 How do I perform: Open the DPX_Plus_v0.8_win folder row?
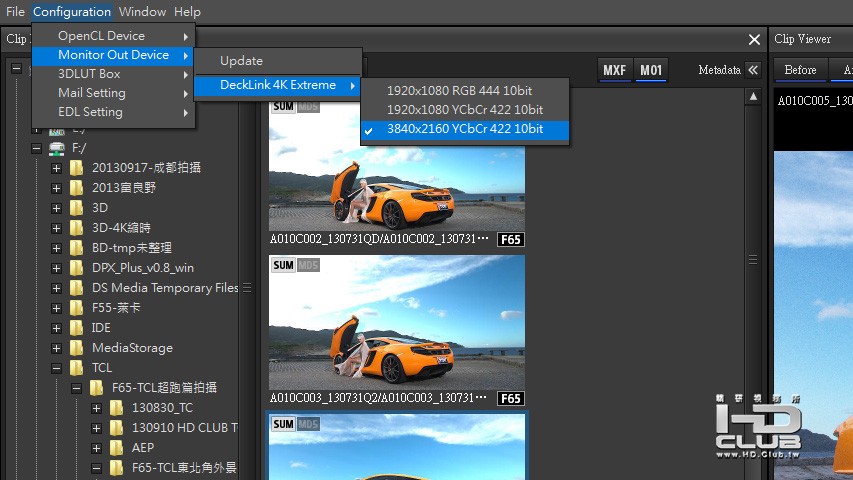click(x=143, y=268)
